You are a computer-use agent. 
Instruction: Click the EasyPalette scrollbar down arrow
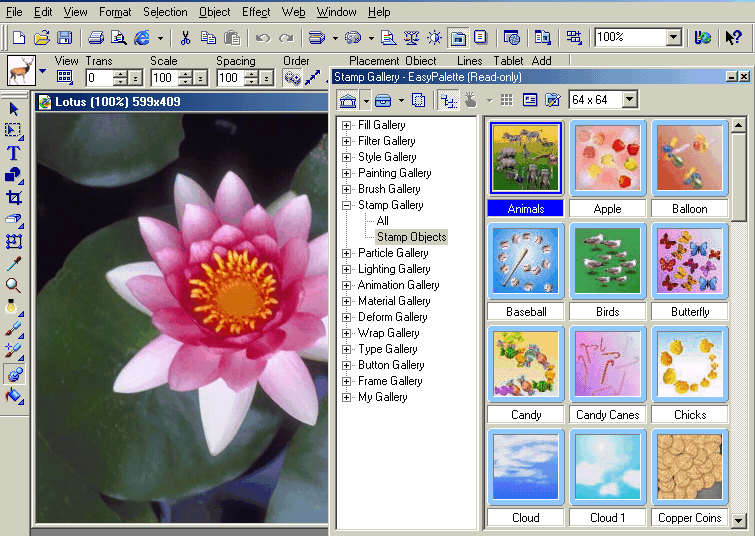[739, 520]
